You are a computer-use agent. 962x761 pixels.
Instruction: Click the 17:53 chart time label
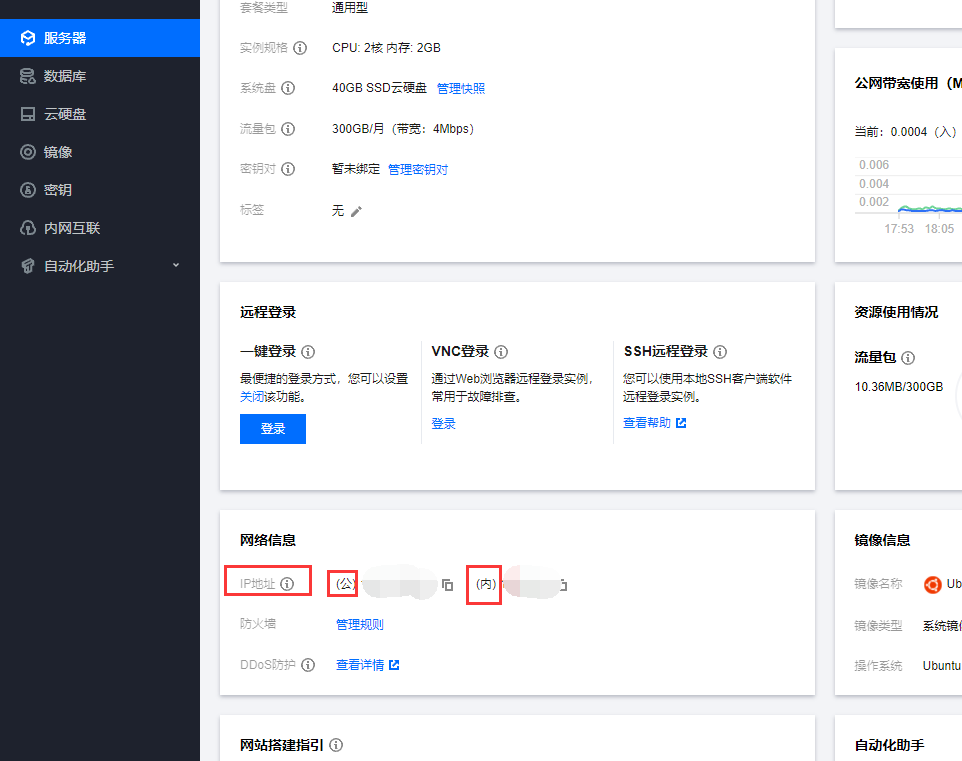click(x=899, y=229)
